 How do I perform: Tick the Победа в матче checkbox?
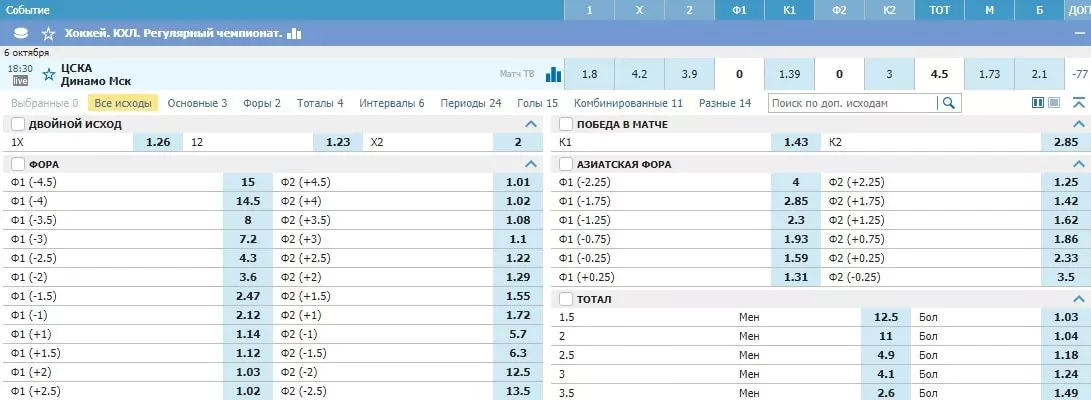[566, 125]
